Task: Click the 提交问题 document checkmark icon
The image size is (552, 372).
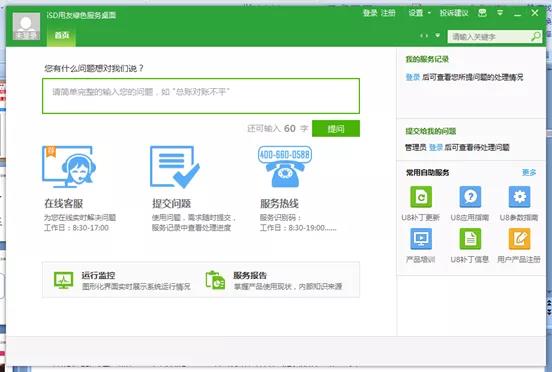Action: (x=175, y=167)
